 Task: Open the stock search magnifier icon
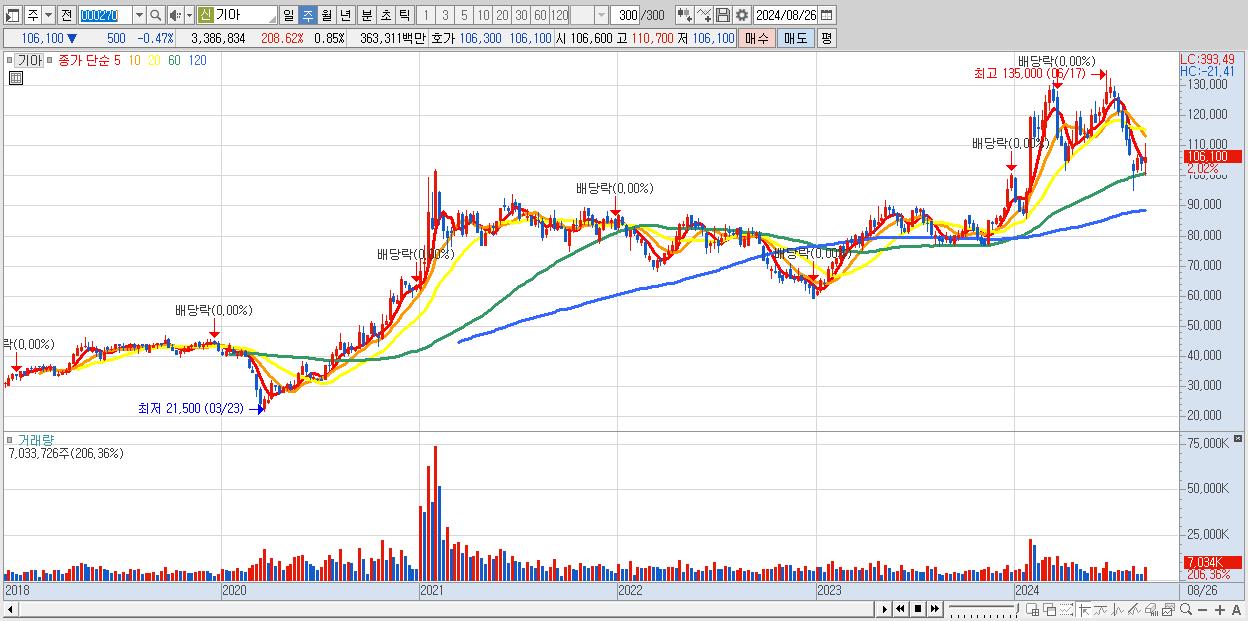coord(155,15)
